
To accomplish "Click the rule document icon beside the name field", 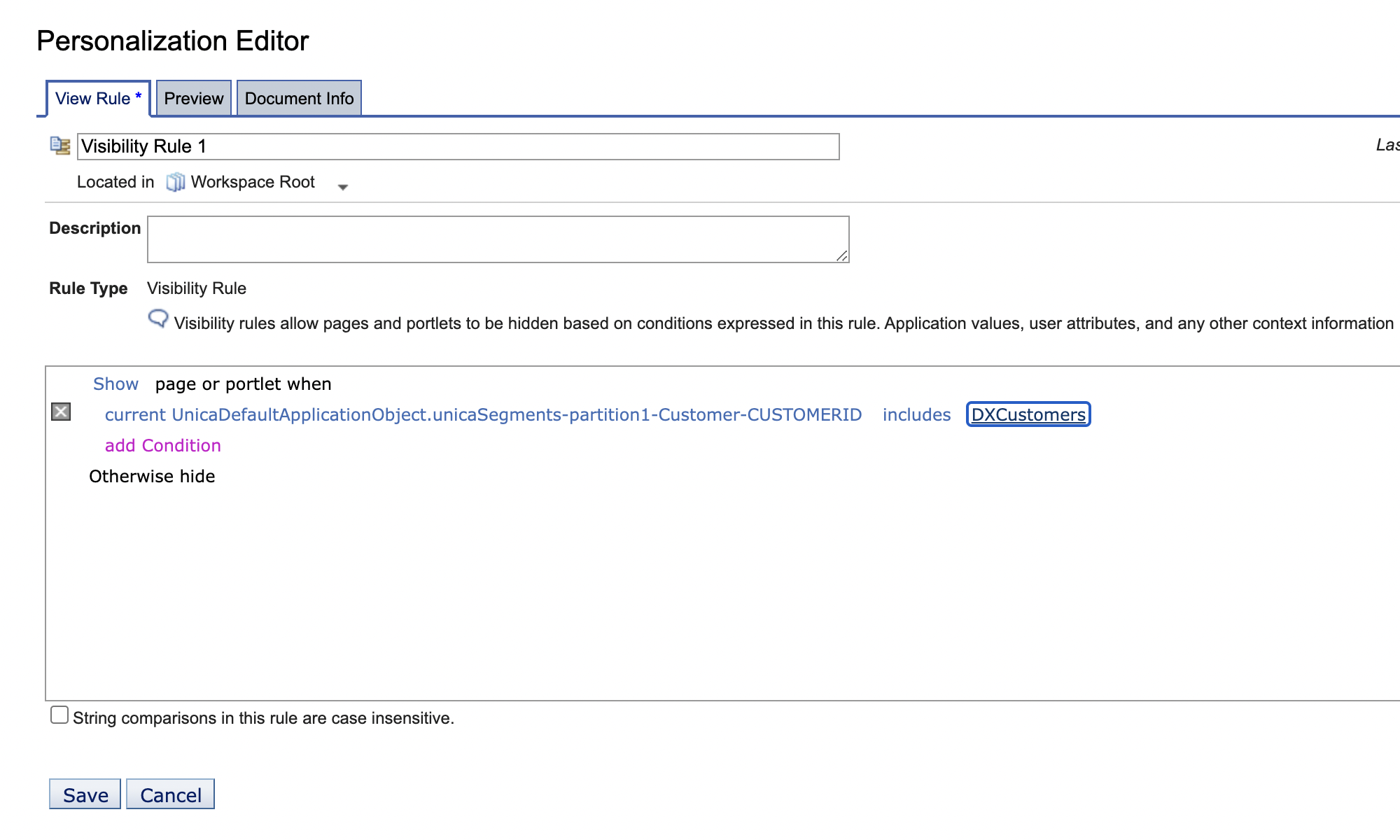I will (x=59, y=144).
